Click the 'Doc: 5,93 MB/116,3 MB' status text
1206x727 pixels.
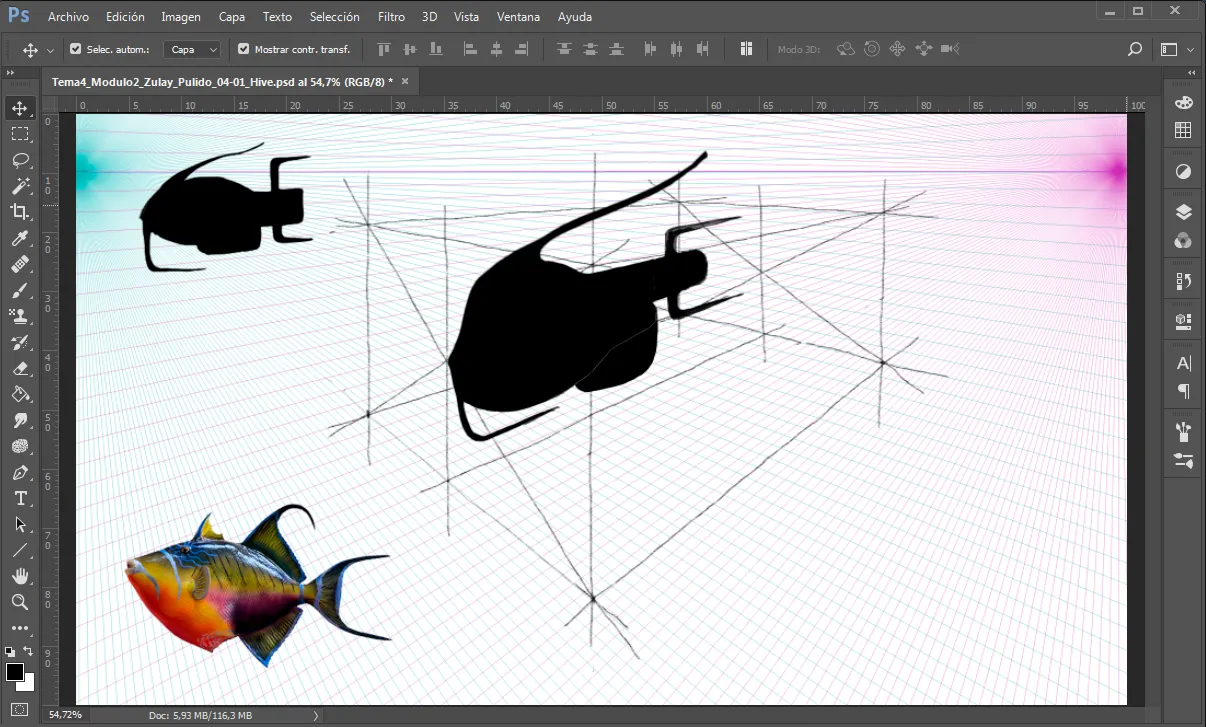pos(200,715)
